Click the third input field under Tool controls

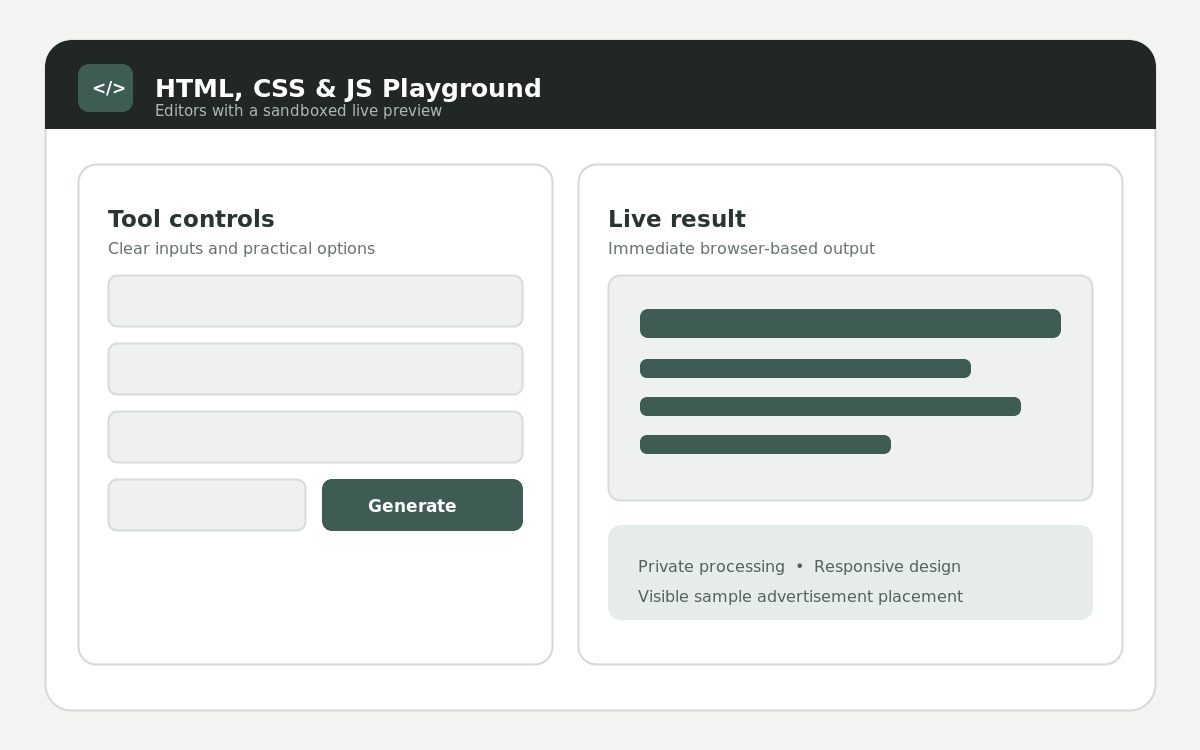point(315,437)
